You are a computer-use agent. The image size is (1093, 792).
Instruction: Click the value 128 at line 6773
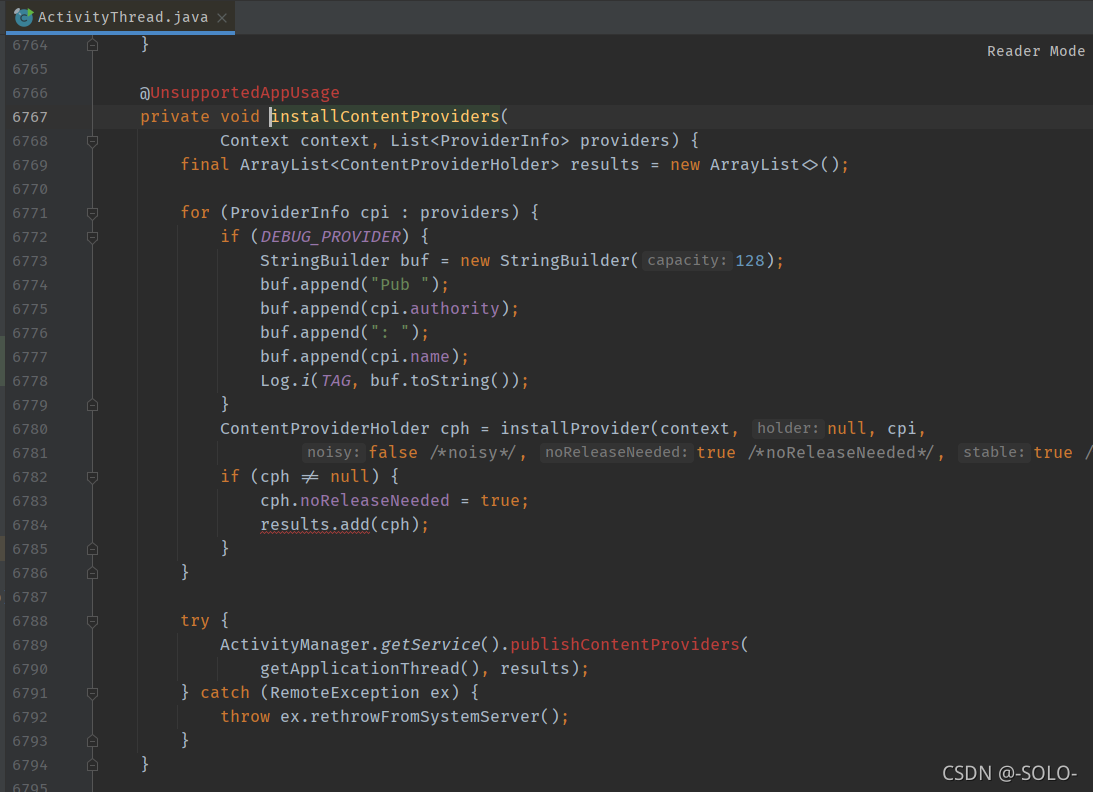click(749, 261)
